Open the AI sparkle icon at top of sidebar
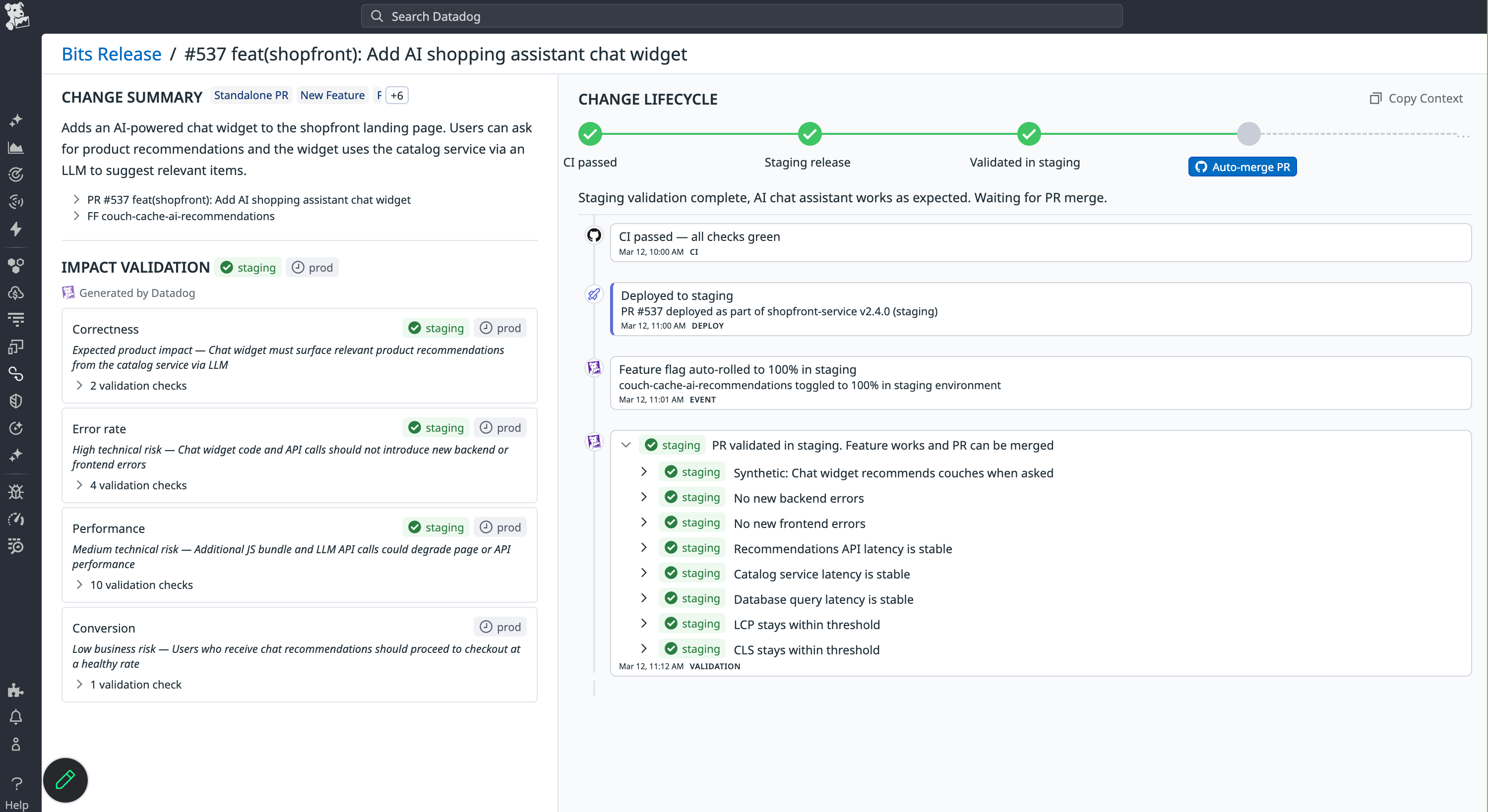The height and width of the screenshot is (812, 1488). point(16,120)
